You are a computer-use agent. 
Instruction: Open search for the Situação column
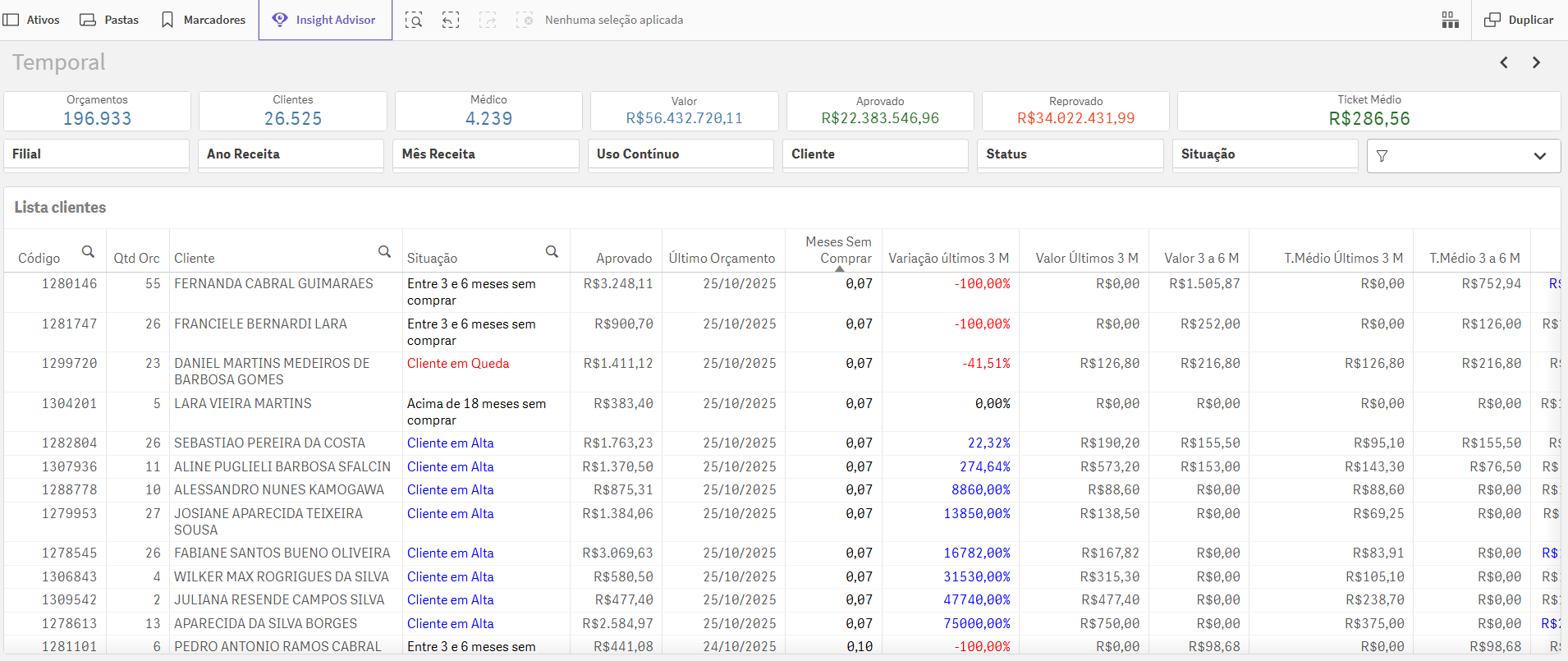click(552, 252)
